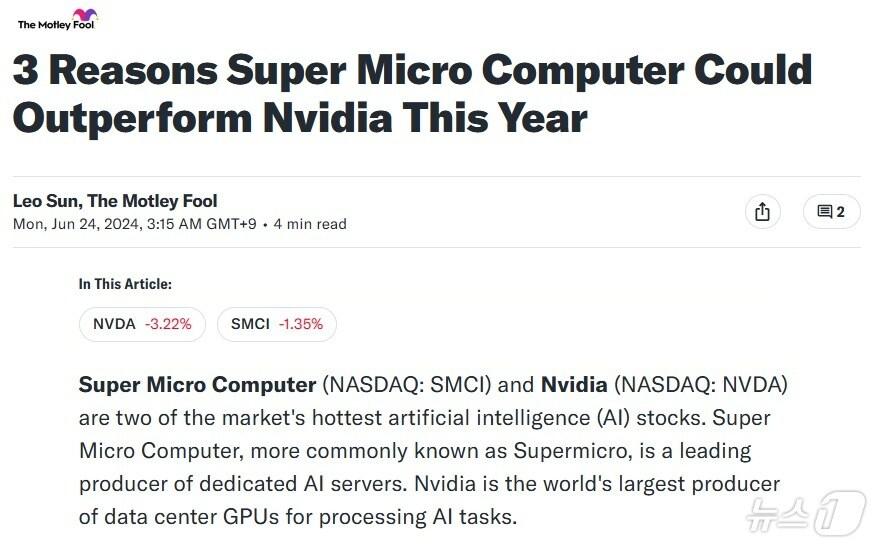Click the share article icon
Viewport: 876px width, 548px height.
pos(762,211)
